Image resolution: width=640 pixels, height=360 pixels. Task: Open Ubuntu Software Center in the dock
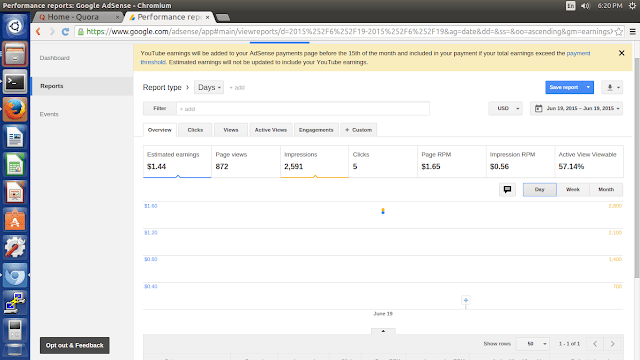click(15, 220)
